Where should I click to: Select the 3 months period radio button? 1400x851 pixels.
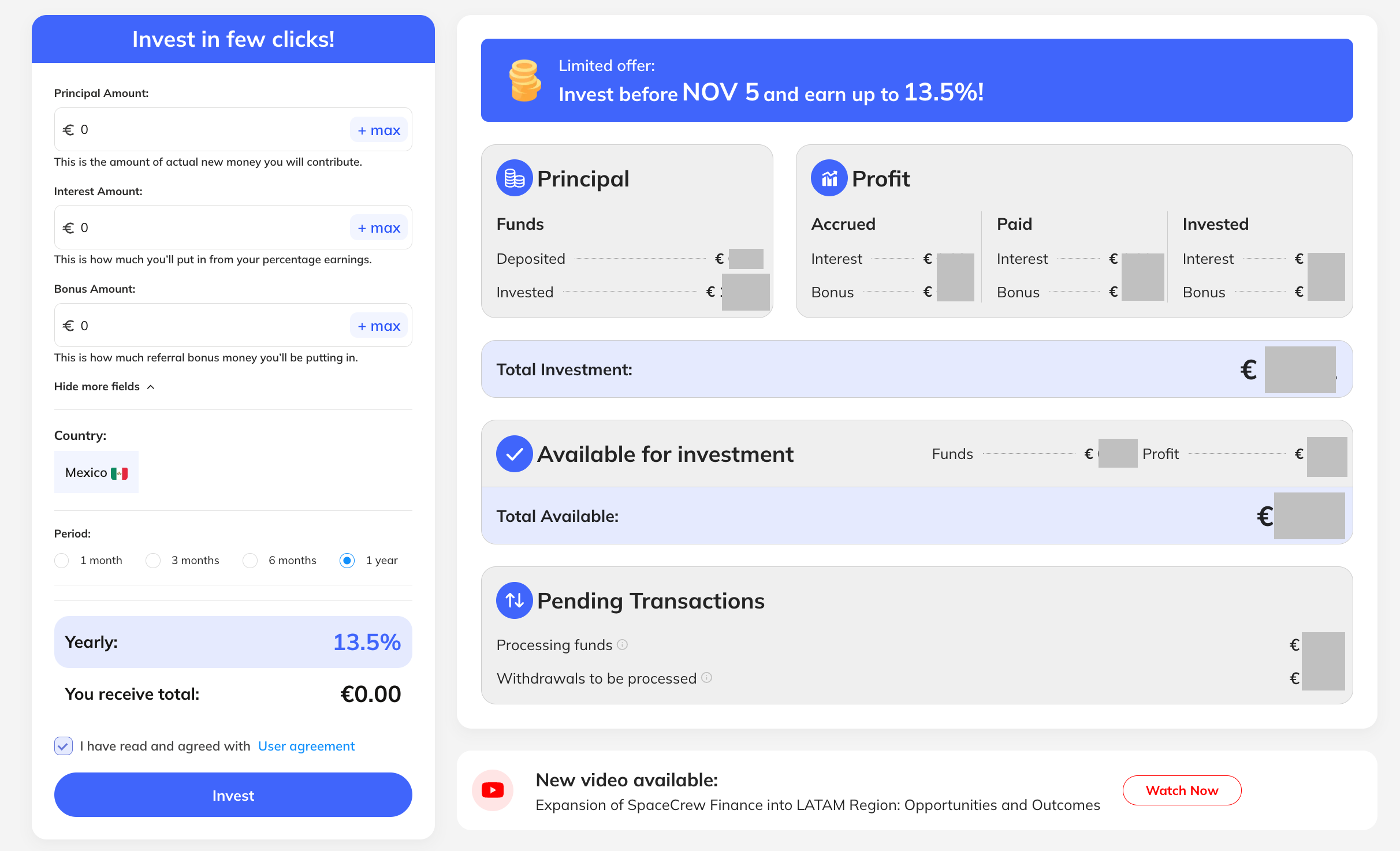coord(153,561)
